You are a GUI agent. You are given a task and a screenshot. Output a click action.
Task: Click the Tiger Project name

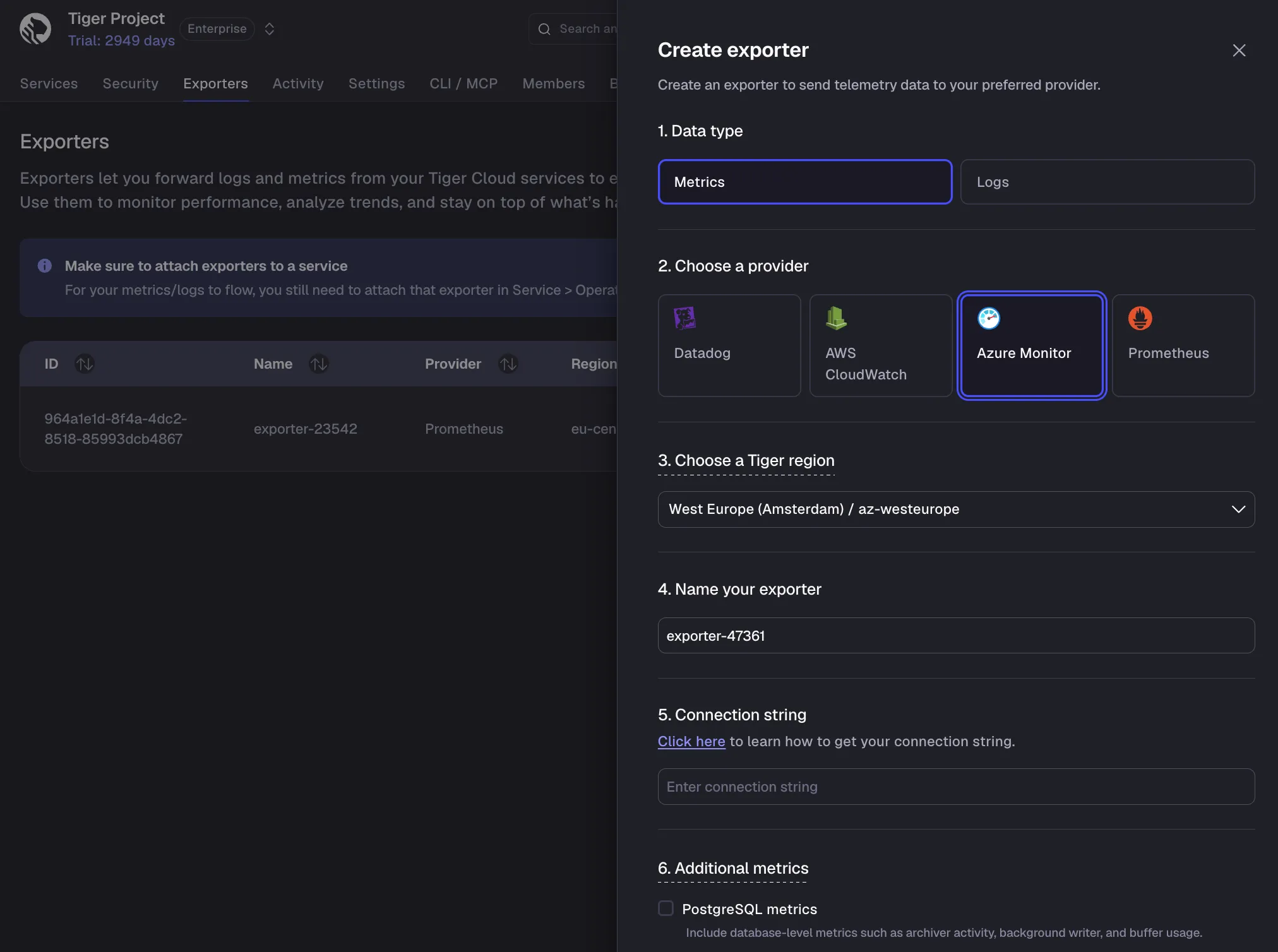coord(116,18)
